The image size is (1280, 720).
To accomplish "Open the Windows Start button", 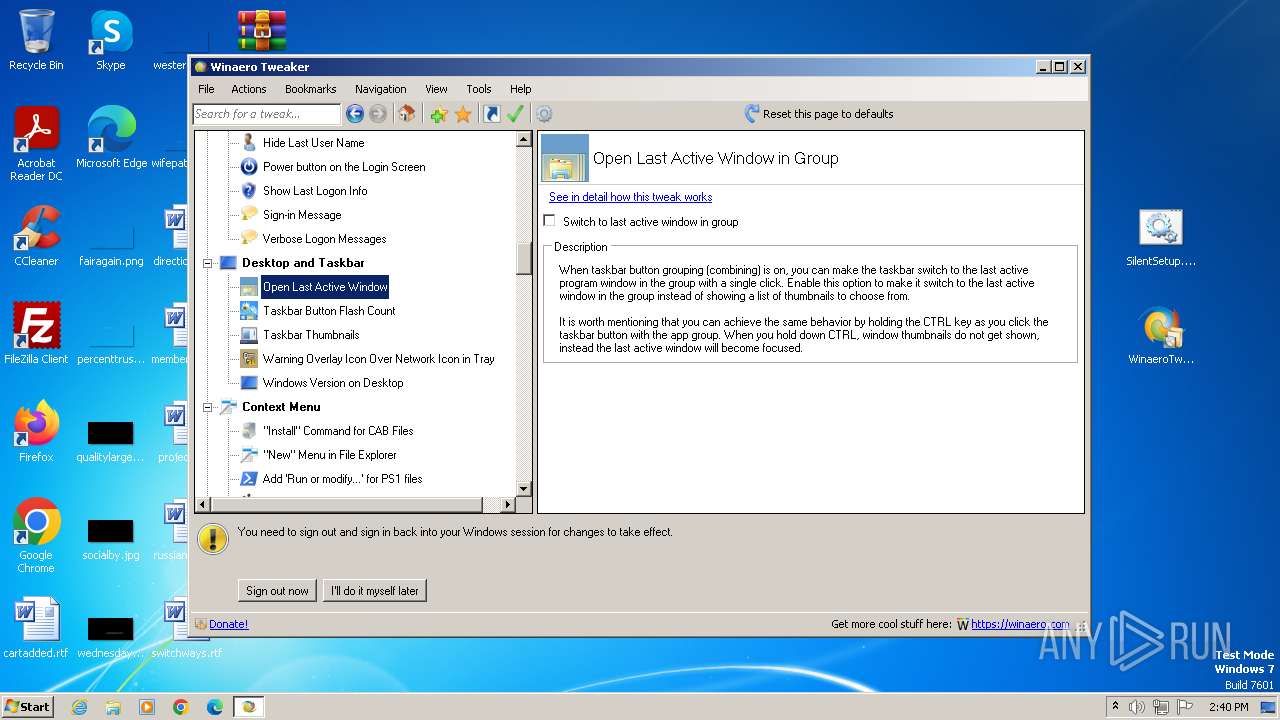I will coord(28,706).
